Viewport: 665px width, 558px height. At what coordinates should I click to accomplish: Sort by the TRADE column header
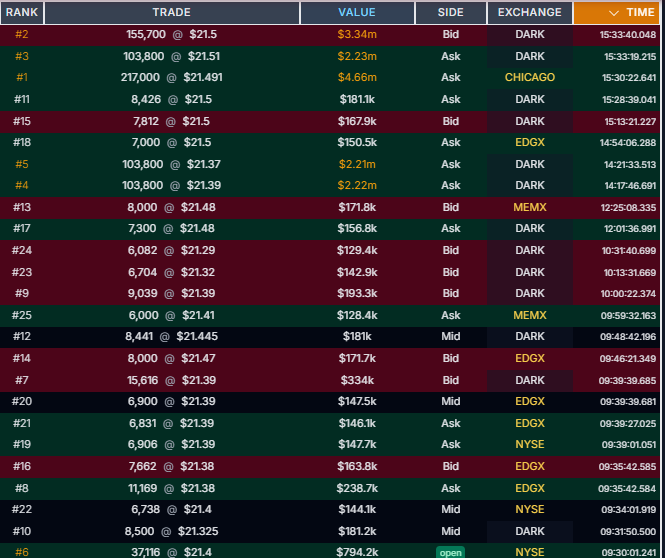(172, 13)
